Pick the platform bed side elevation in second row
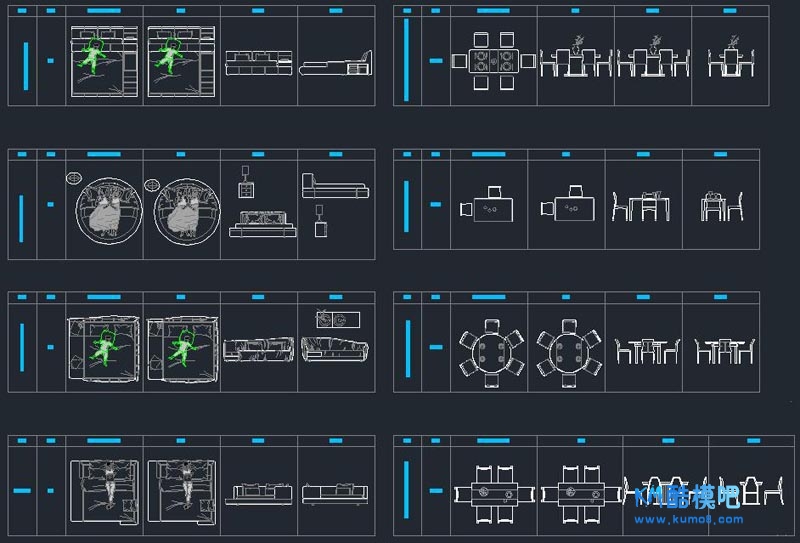Screen dimensions: 800x543 click(334, 186)
